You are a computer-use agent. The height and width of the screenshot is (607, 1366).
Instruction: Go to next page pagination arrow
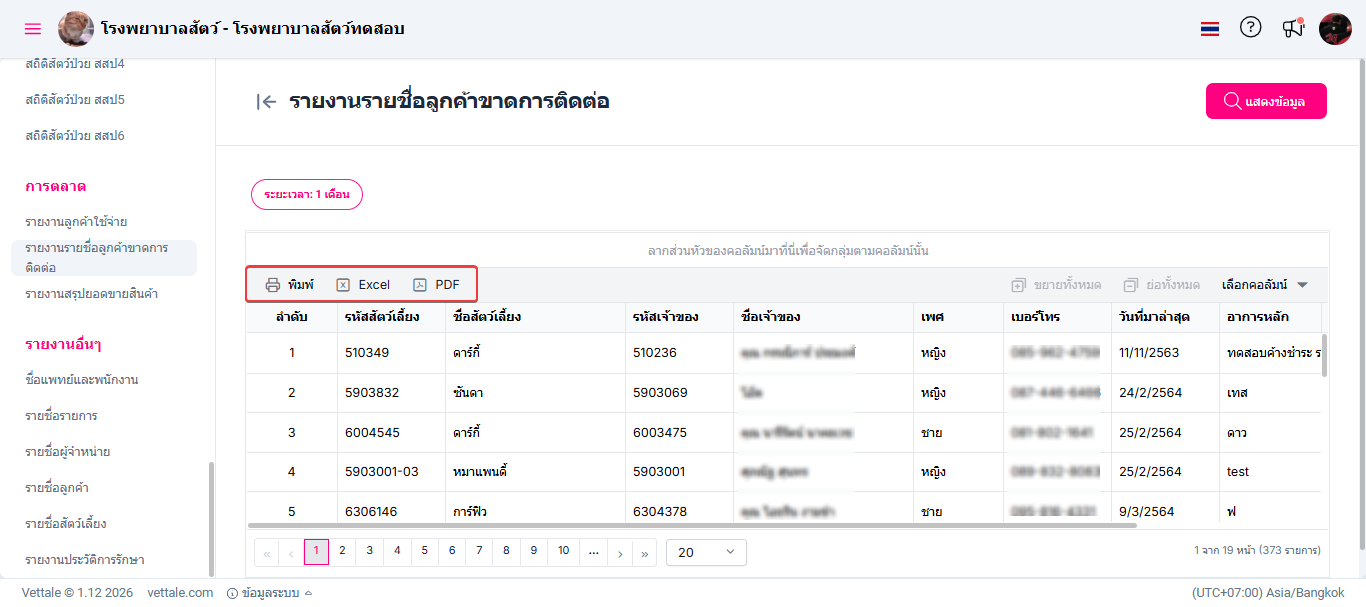pos(620,552)
